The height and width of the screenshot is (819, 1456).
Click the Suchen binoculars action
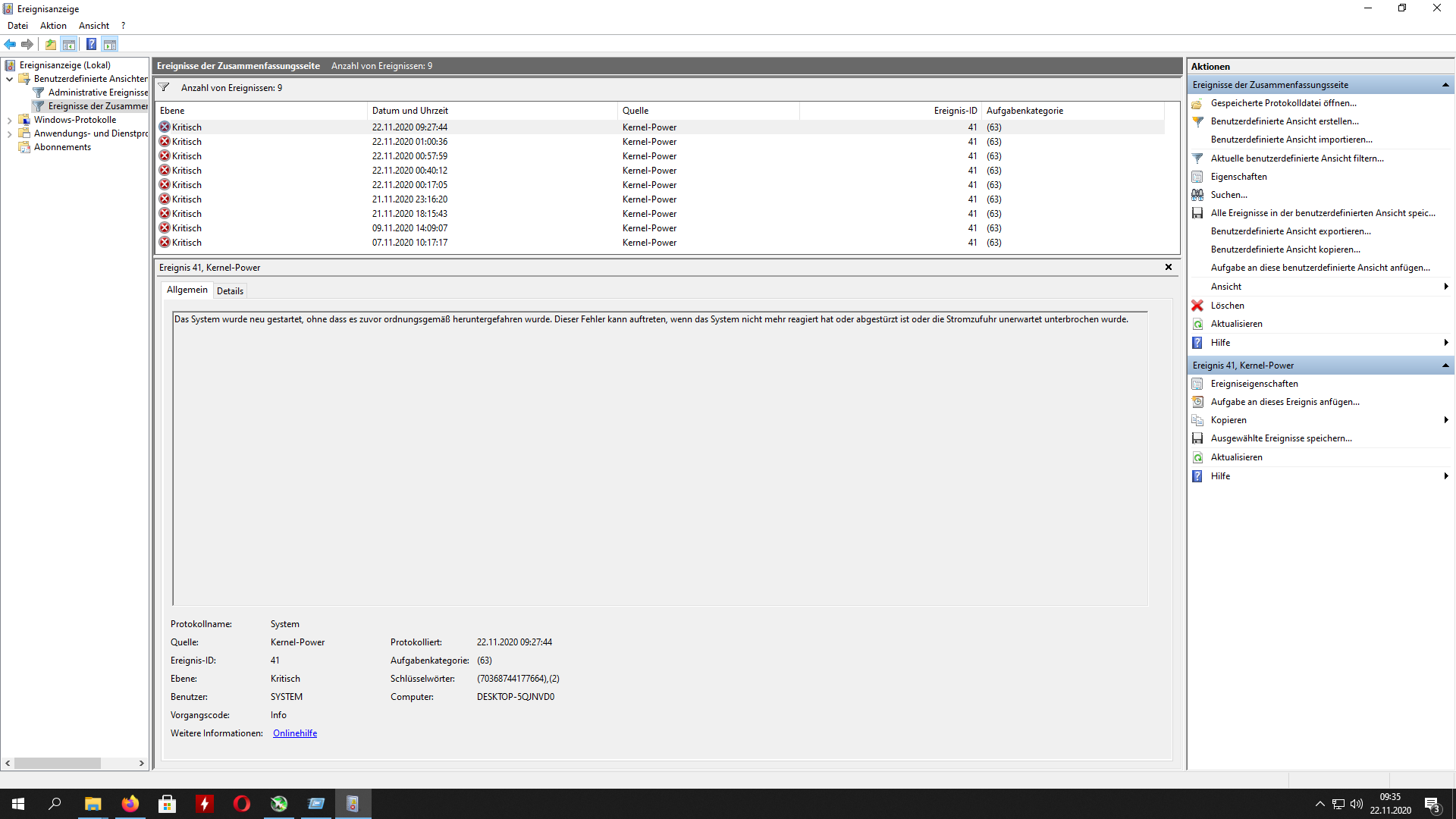tap(1228, 195)
